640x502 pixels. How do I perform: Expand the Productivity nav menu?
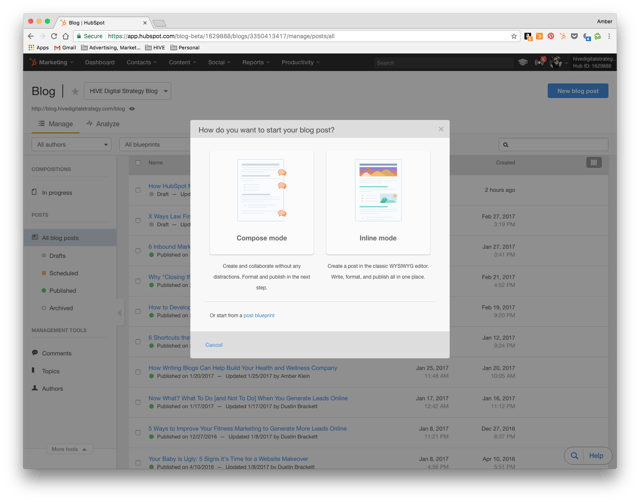pos(300,62)
